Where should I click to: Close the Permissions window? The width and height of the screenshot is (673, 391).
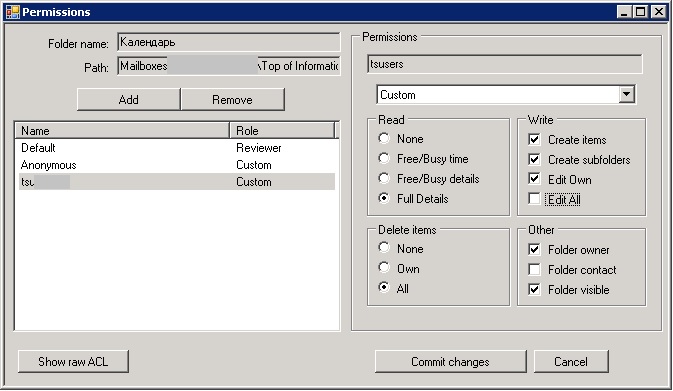(x=658, y=12)
